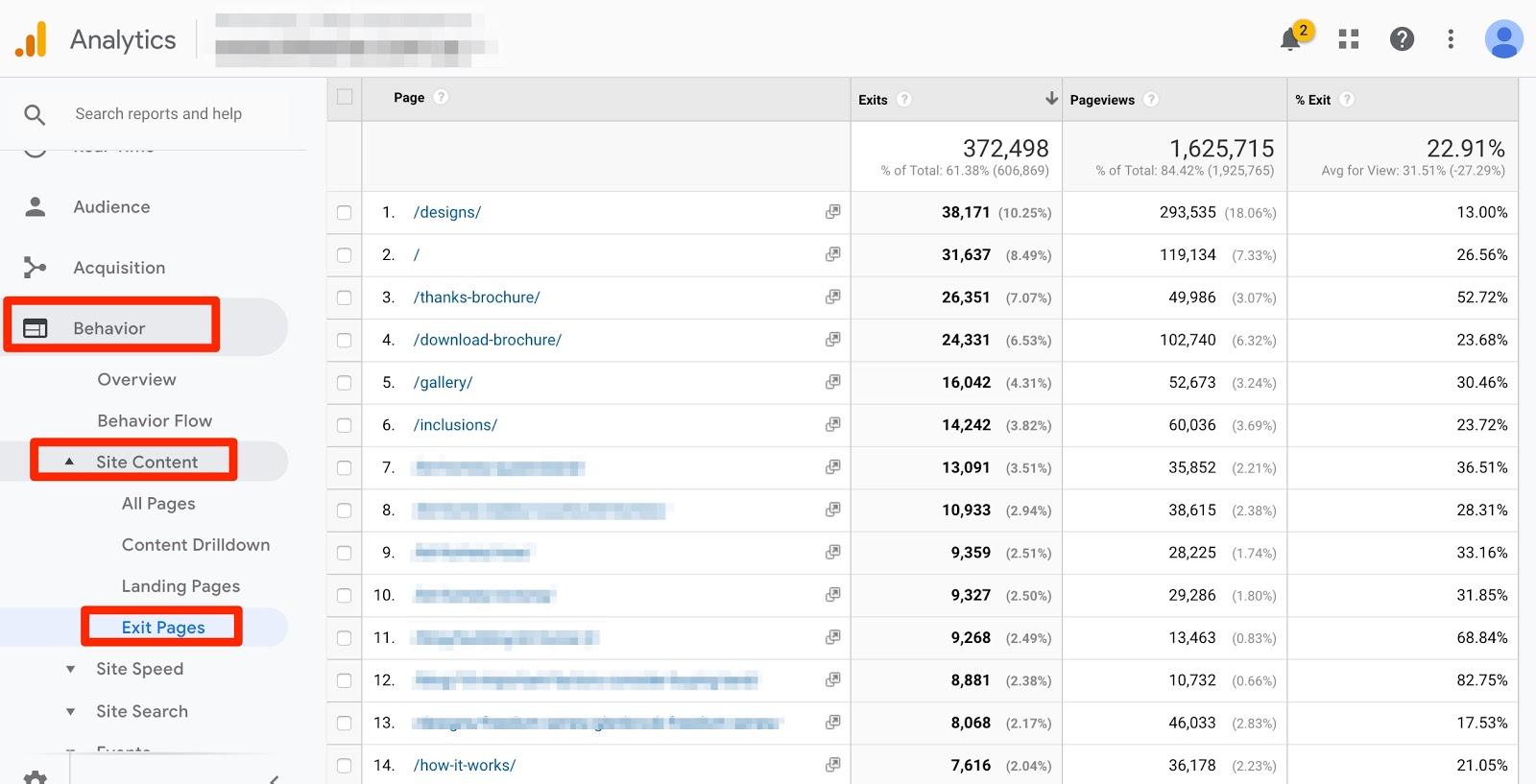This screenshot has width=1536, height=784.
Task: Open the Acquisition menu
Action: (x=119, y=268)
